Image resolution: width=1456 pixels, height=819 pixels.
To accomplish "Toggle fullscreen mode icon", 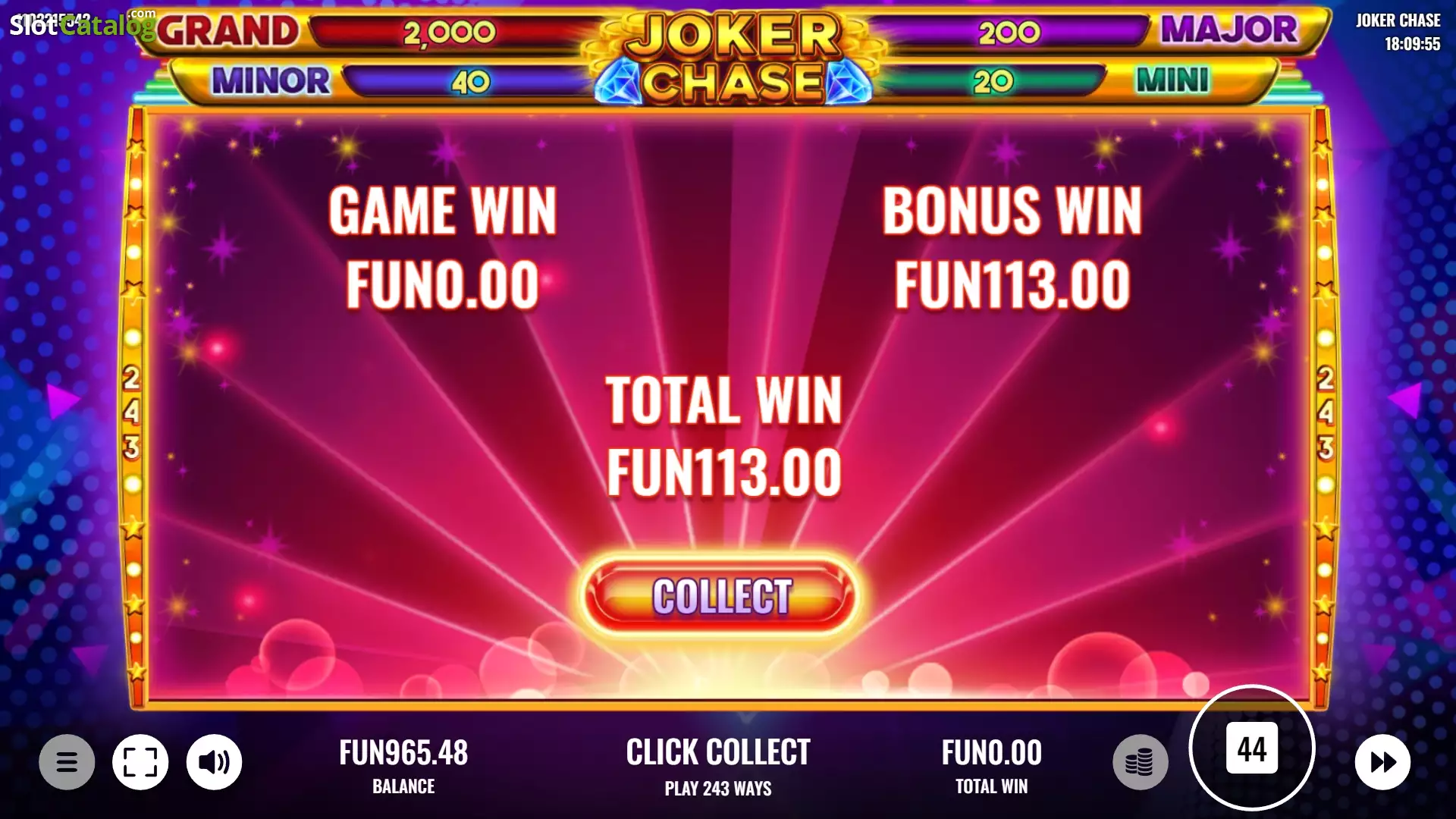I will coord(140,761).
